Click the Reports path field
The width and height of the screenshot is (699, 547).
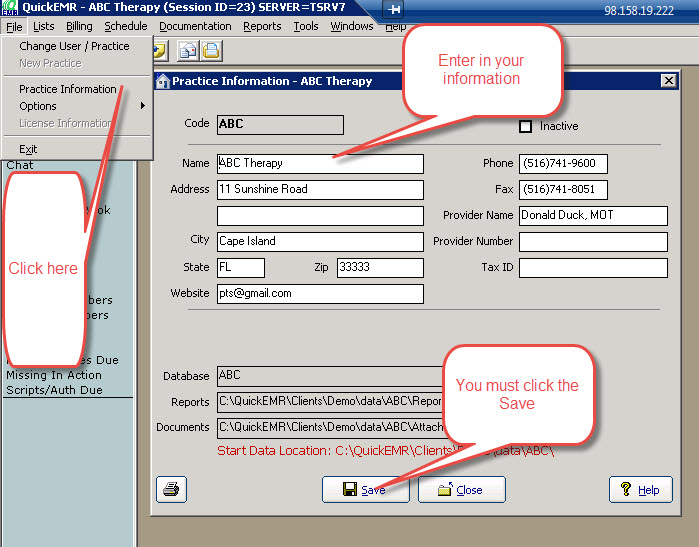pos(330,402)
